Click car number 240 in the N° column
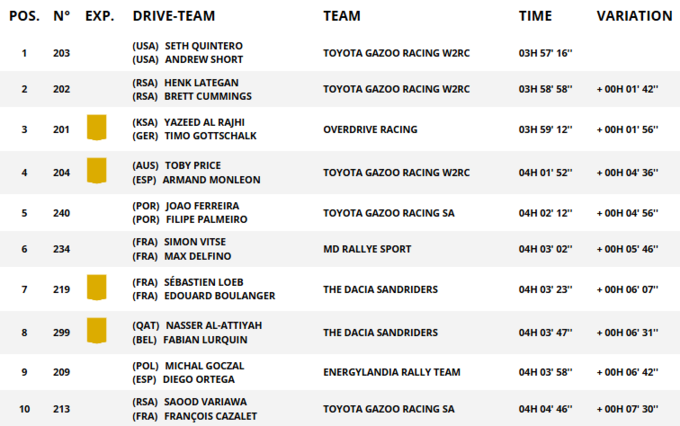Image resolution: width=680 pixels, height=426 pixels. [x=62, y=212]
